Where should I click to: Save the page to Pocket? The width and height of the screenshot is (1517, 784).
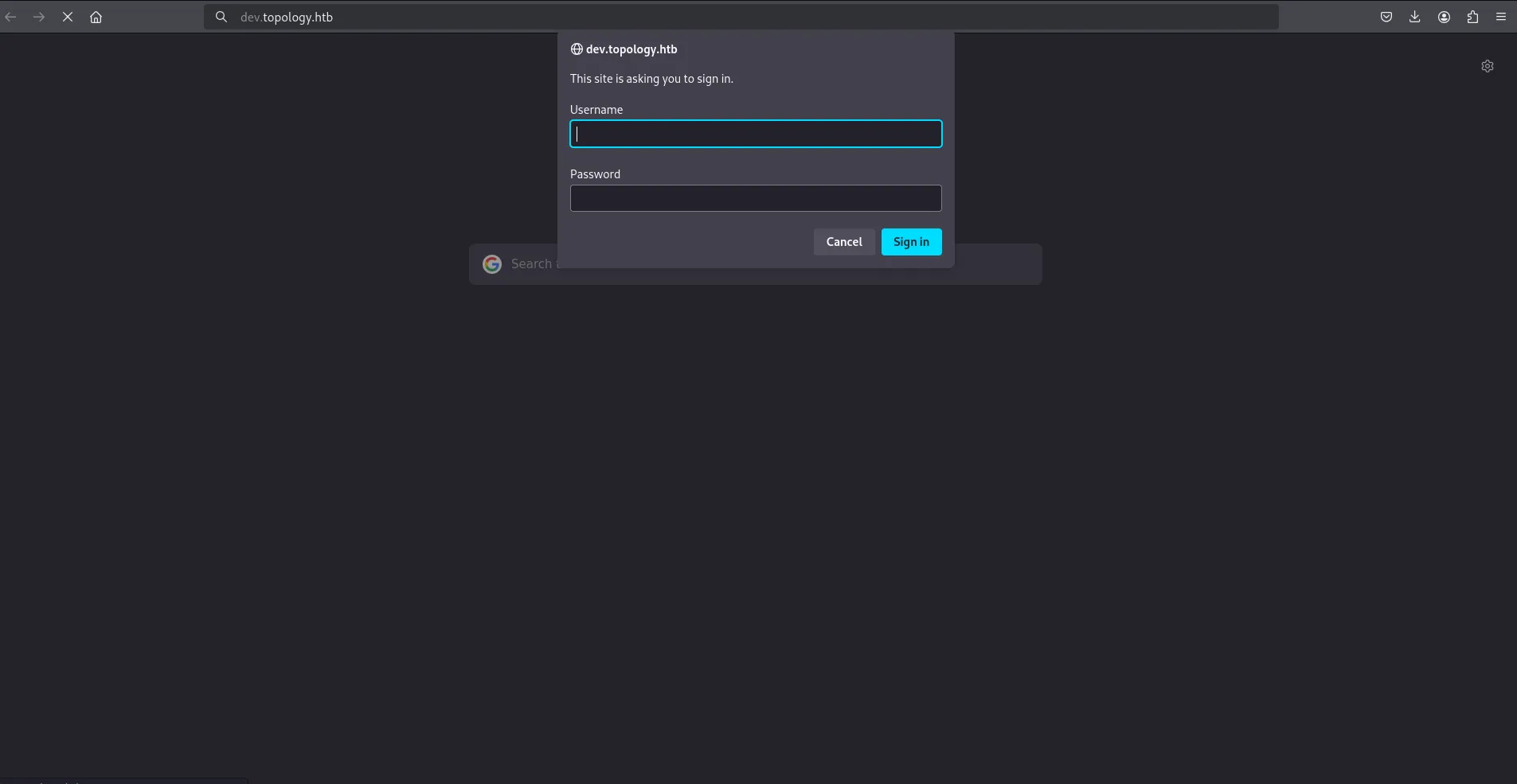tap(1386, 17)
